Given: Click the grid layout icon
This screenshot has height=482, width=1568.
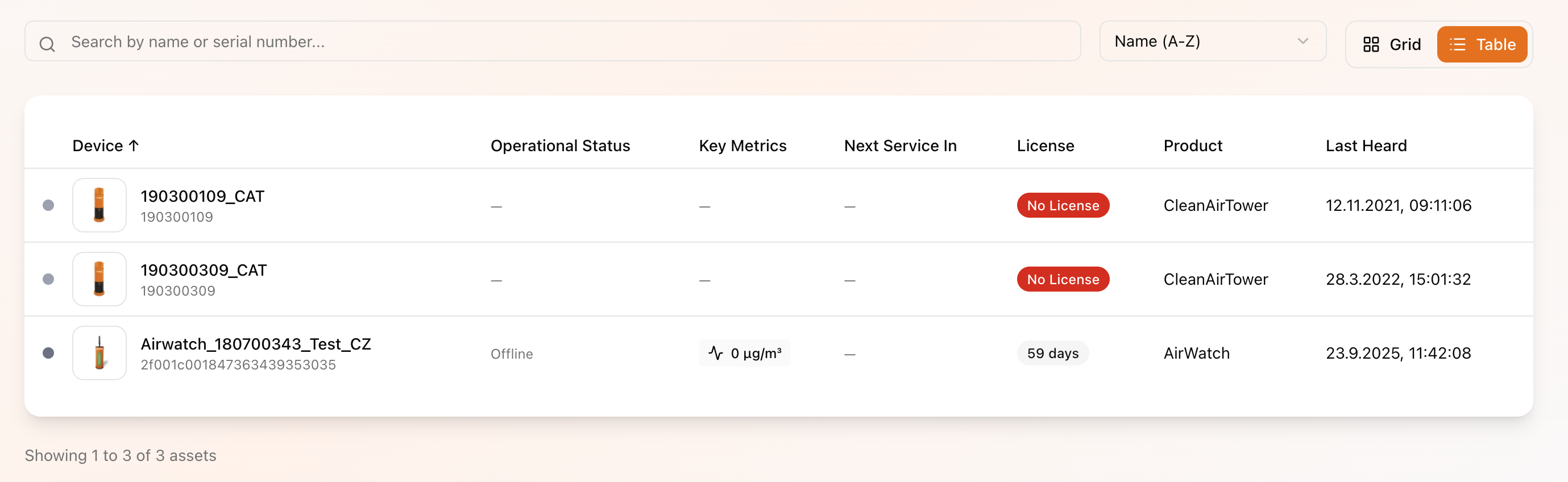Looking at the screenshot, I should [1371, 44].
